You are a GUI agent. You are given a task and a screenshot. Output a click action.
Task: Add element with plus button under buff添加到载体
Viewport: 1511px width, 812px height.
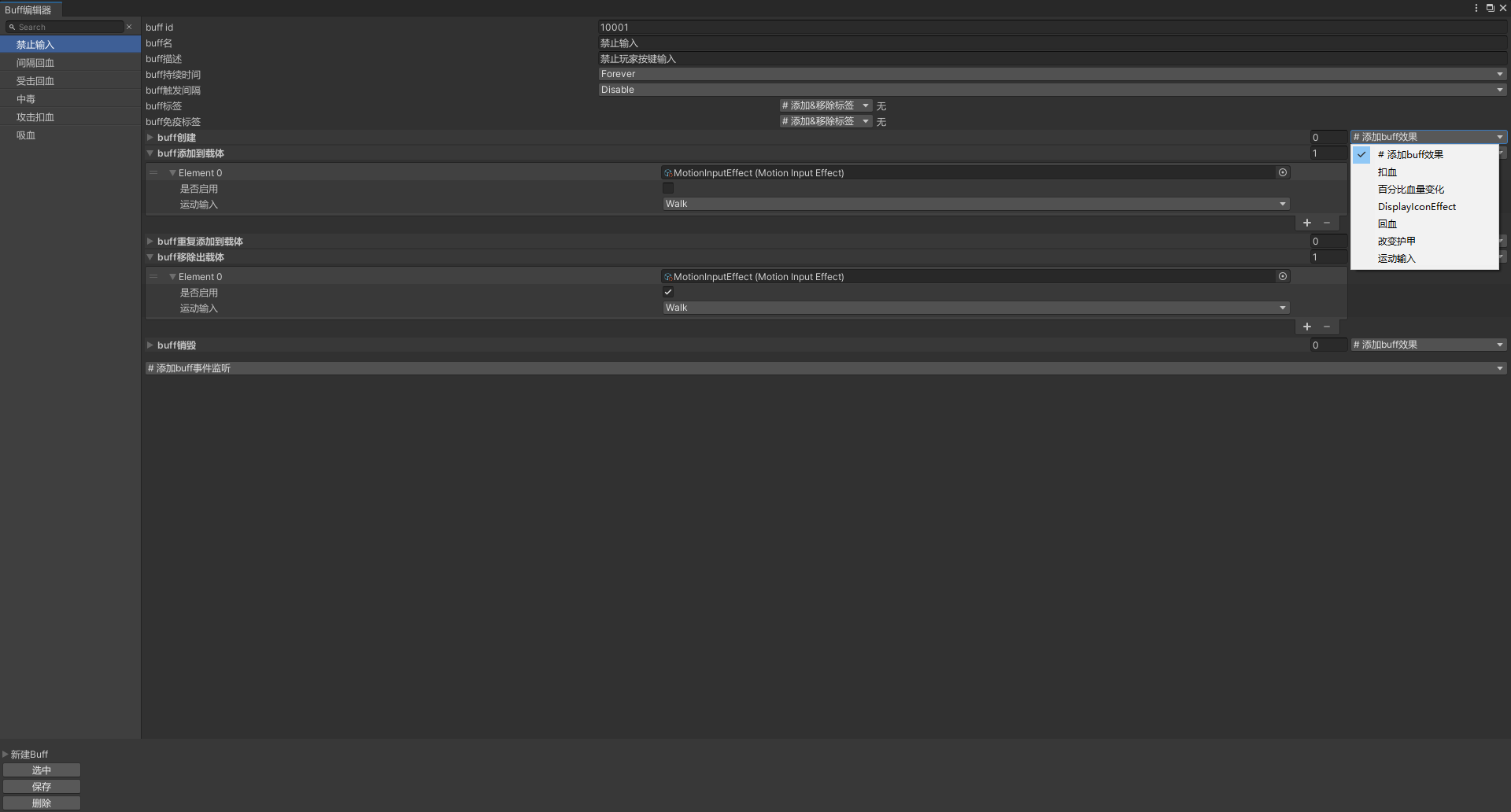pos(1307,223)
